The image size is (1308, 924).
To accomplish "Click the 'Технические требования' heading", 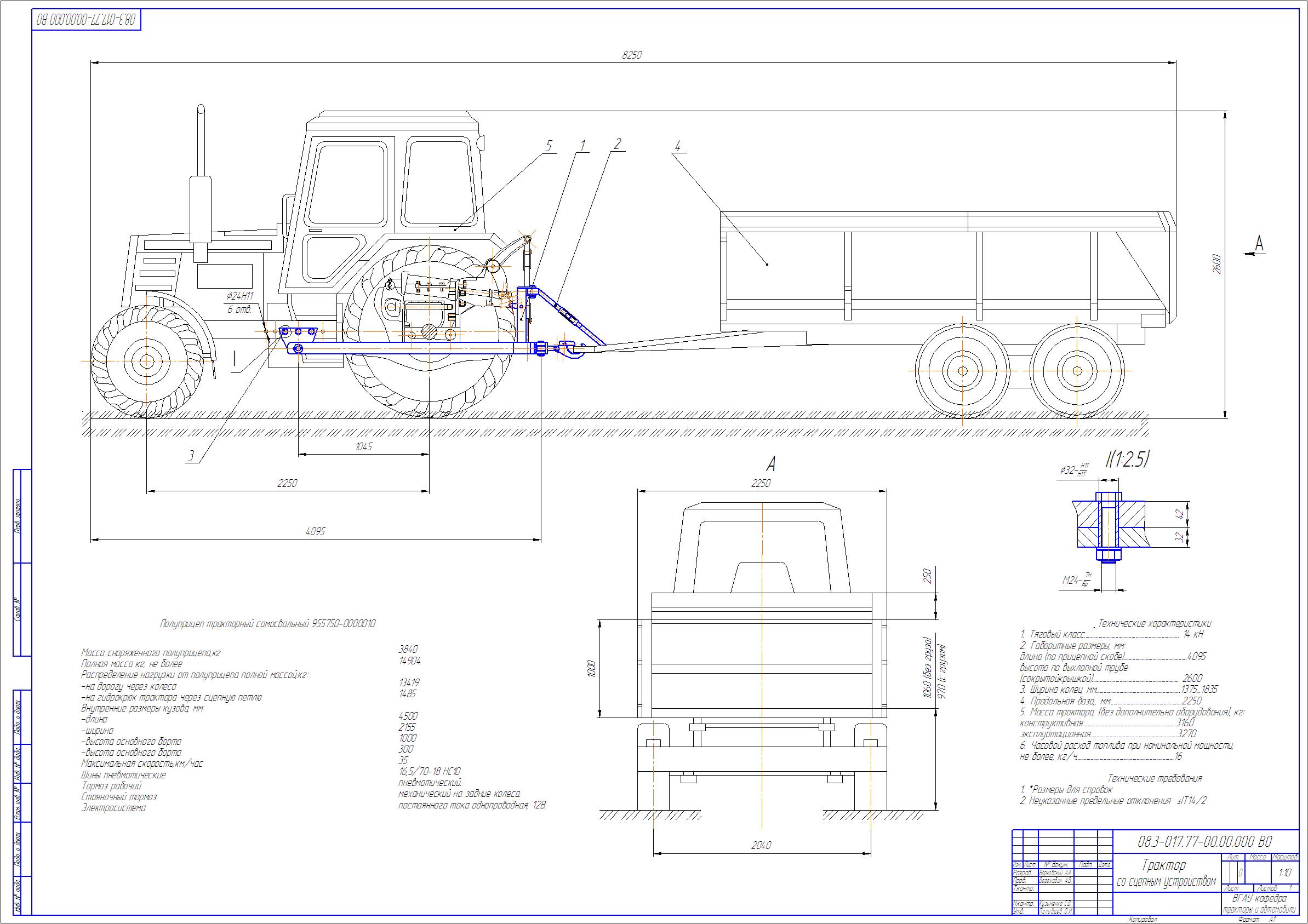I will click(1155, 778).
